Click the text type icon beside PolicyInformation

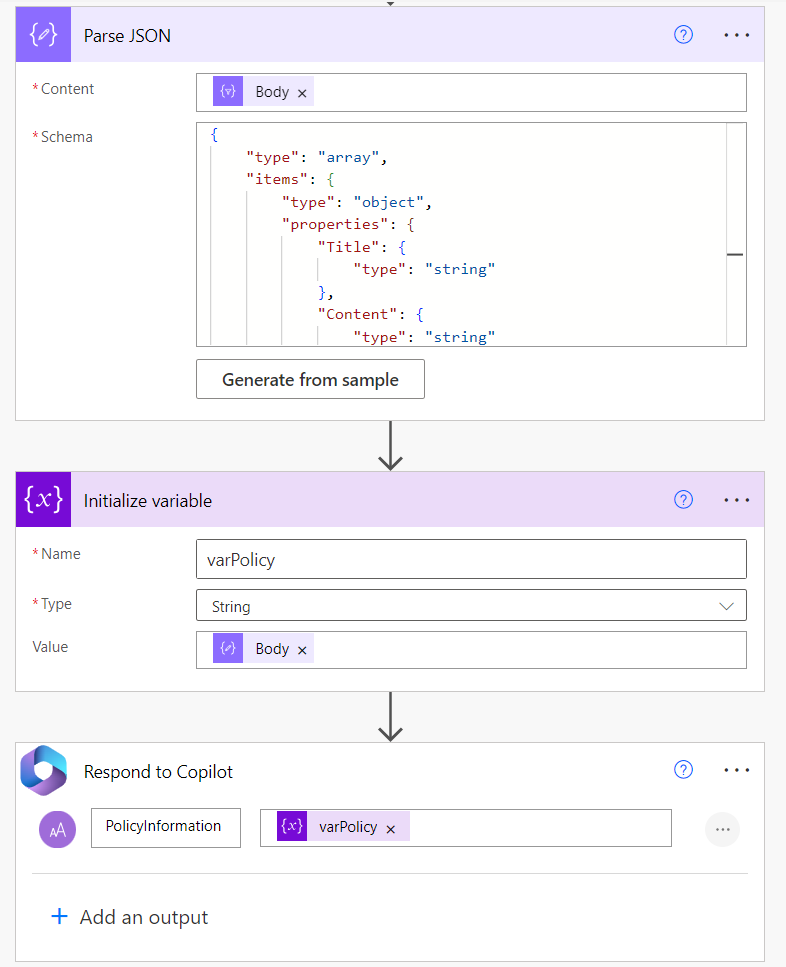pos(57,828)
